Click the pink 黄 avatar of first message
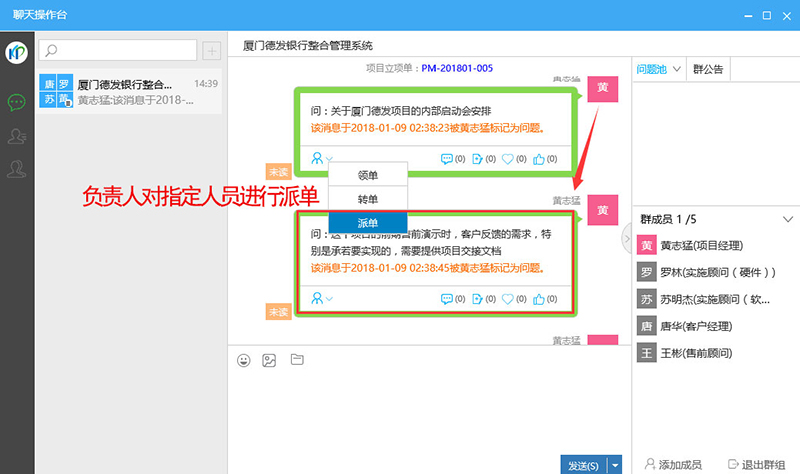 tap(603, 89)
